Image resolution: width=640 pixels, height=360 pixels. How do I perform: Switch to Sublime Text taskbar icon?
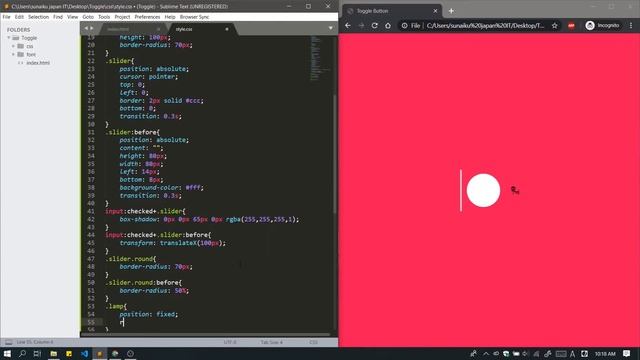[x=100, y=353]
